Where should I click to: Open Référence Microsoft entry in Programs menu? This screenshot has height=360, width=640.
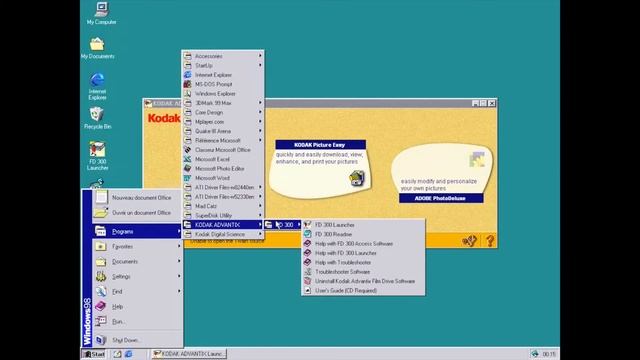(x=222, y=140)
